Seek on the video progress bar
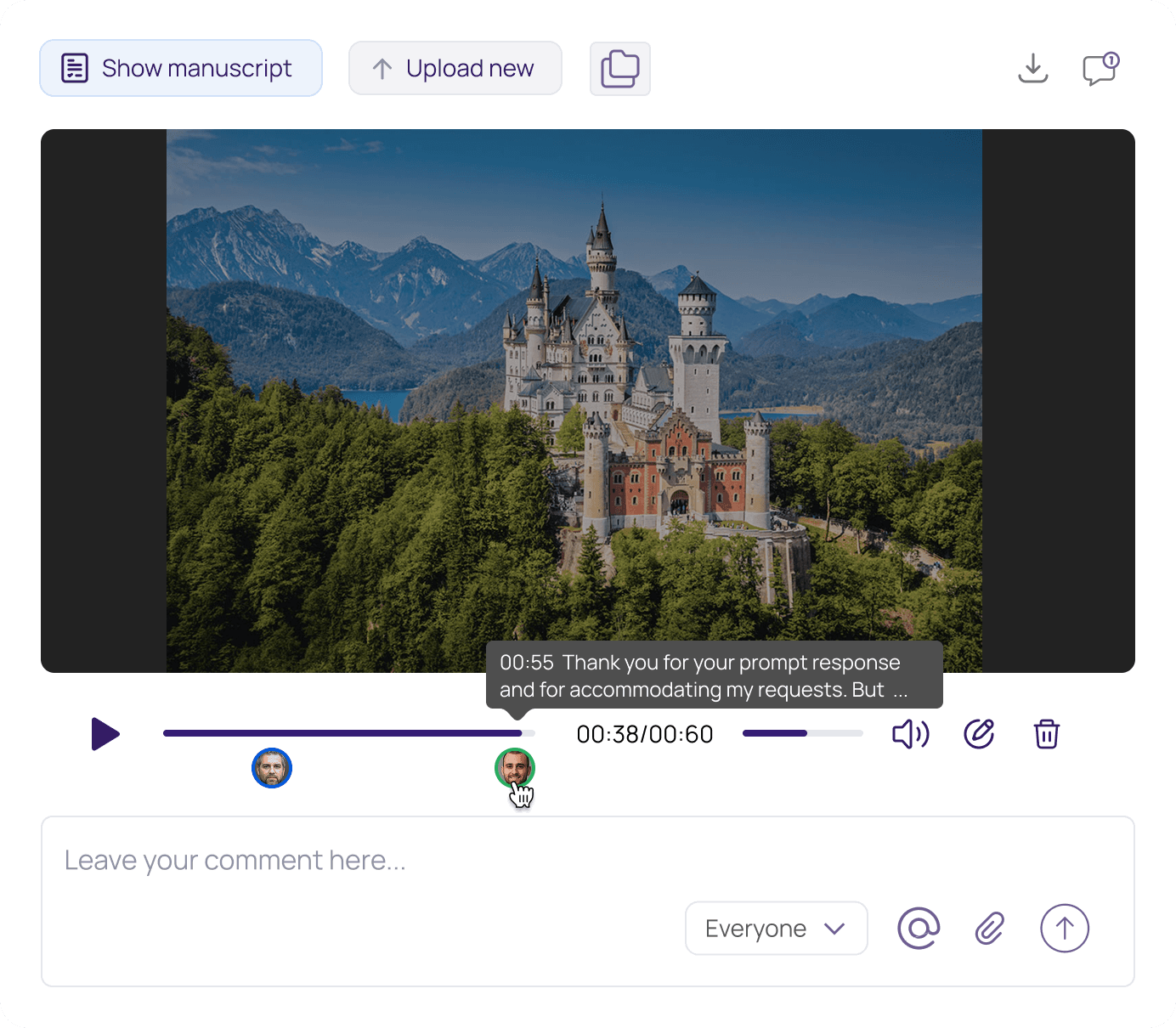This screenshot has width=1176, height=1028. 349,733
